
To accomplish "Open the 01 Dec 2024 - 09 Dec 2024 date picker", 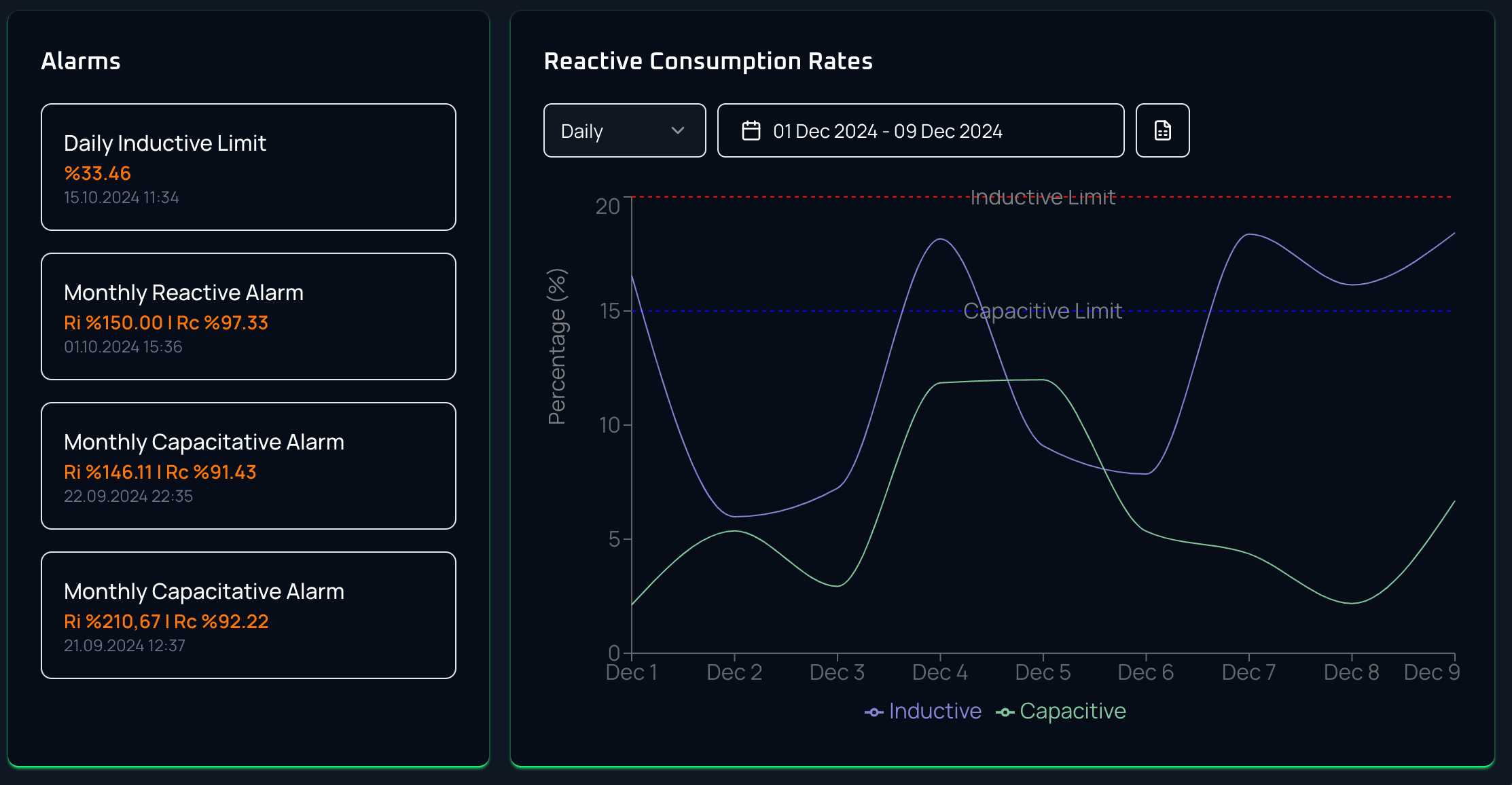I will (x=920, y=130).
